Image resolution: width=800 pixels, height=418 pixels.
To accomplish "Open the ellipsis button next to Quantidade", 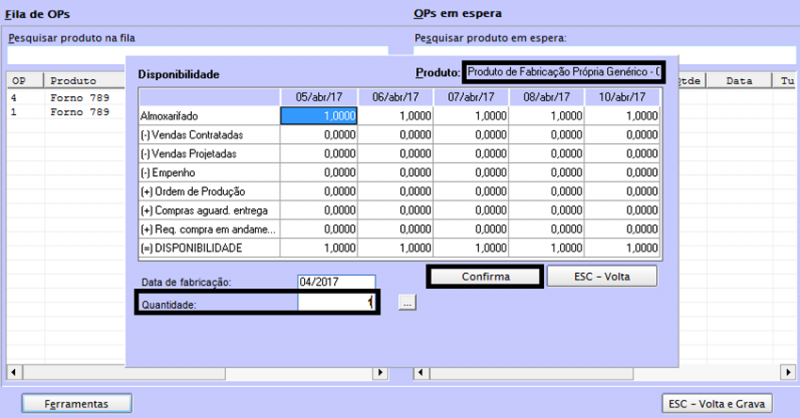I will coord(407,303).
